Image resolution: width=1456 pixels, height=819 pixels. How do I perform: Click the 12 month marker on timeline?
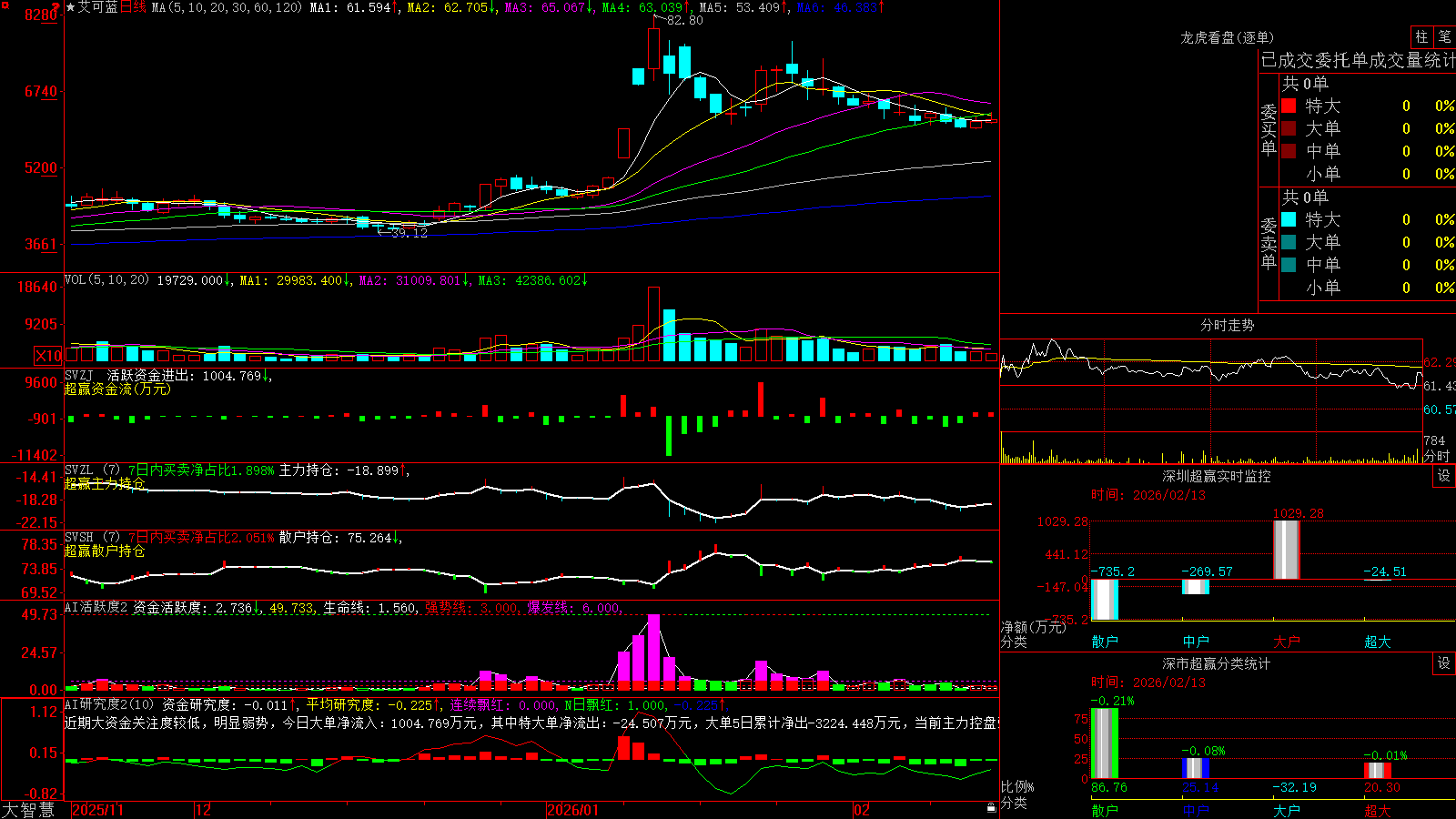pos(203,810)
